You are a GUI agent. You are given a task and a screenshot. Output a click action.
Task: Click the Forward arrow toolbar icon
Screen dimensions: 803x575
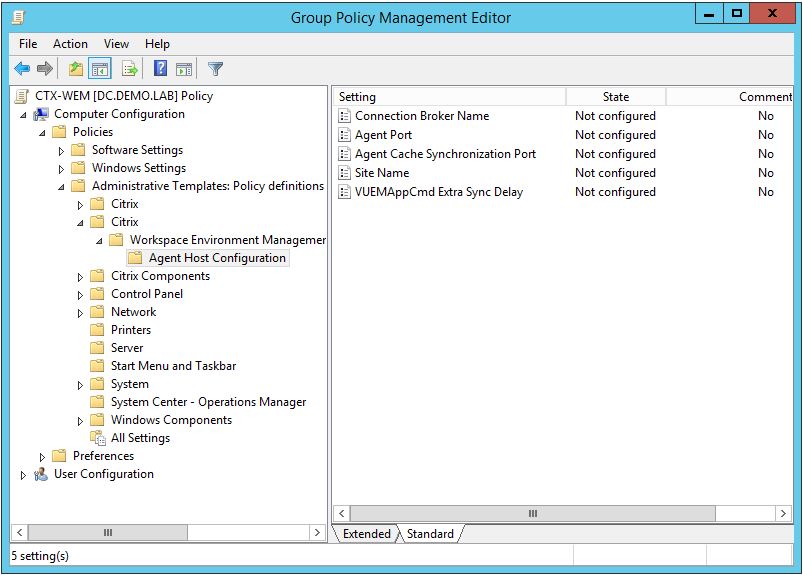point(45,69)
